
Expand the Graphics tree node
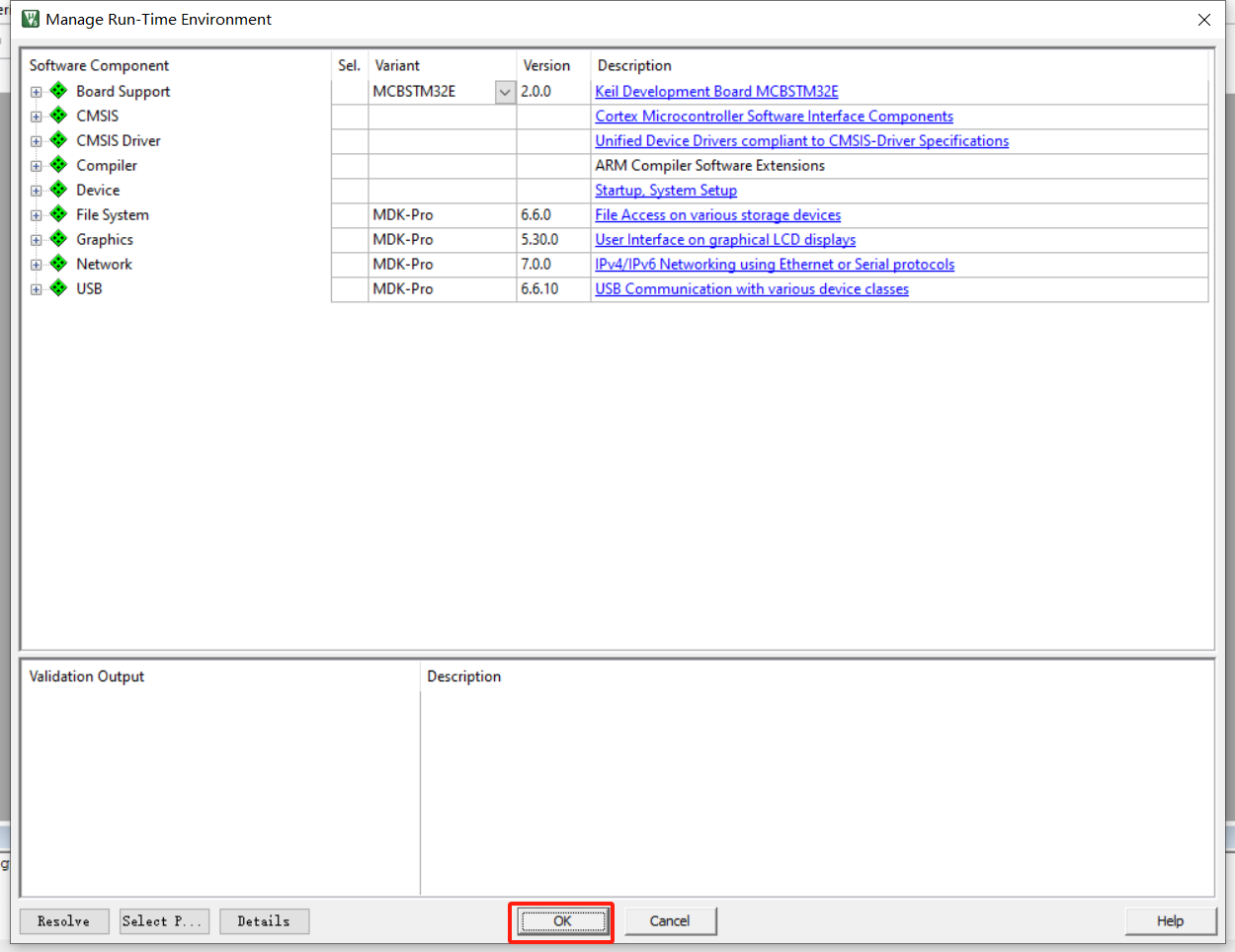point(37,240)
